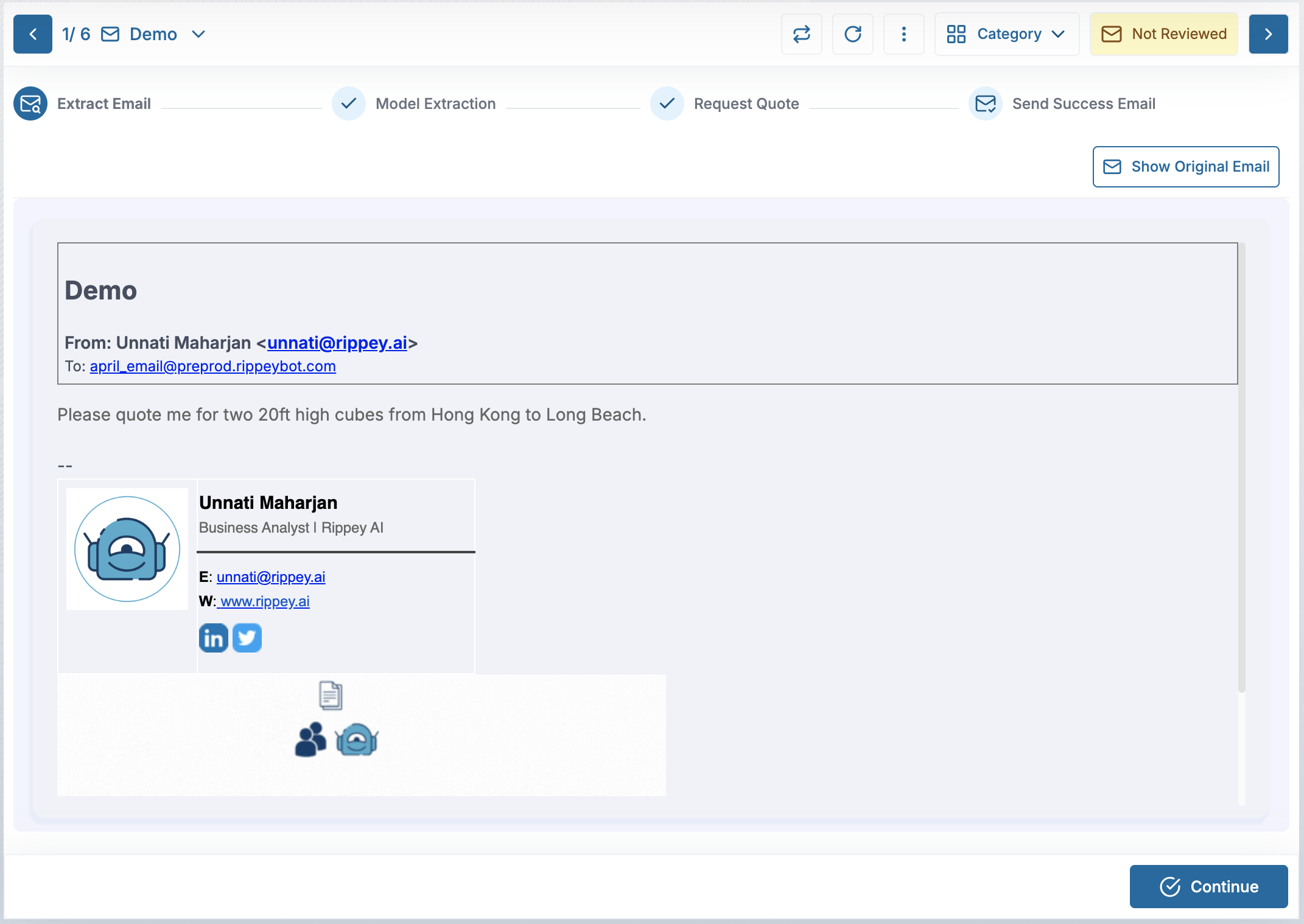Expand the Demo email chevron dropdown
Viewport: 1304px width, 924px height.
tap(198, 34)
